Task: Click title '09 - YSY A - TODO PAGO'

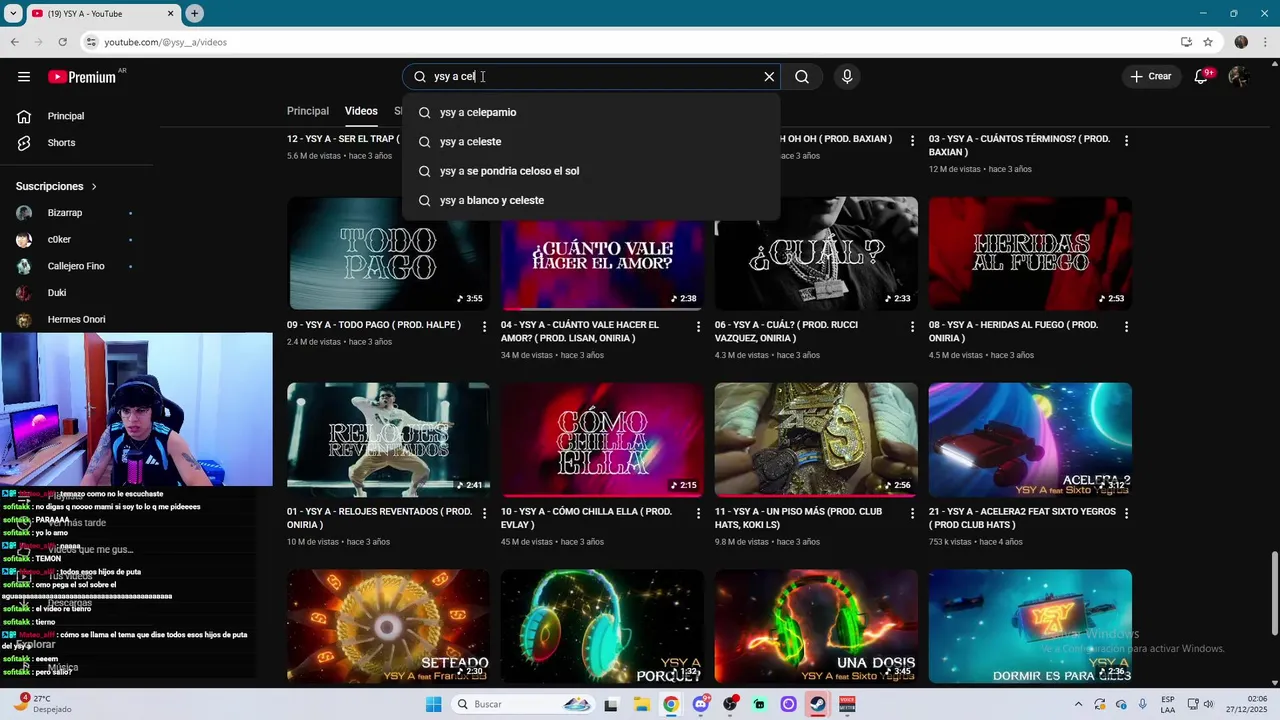Action: click(374, 325)
